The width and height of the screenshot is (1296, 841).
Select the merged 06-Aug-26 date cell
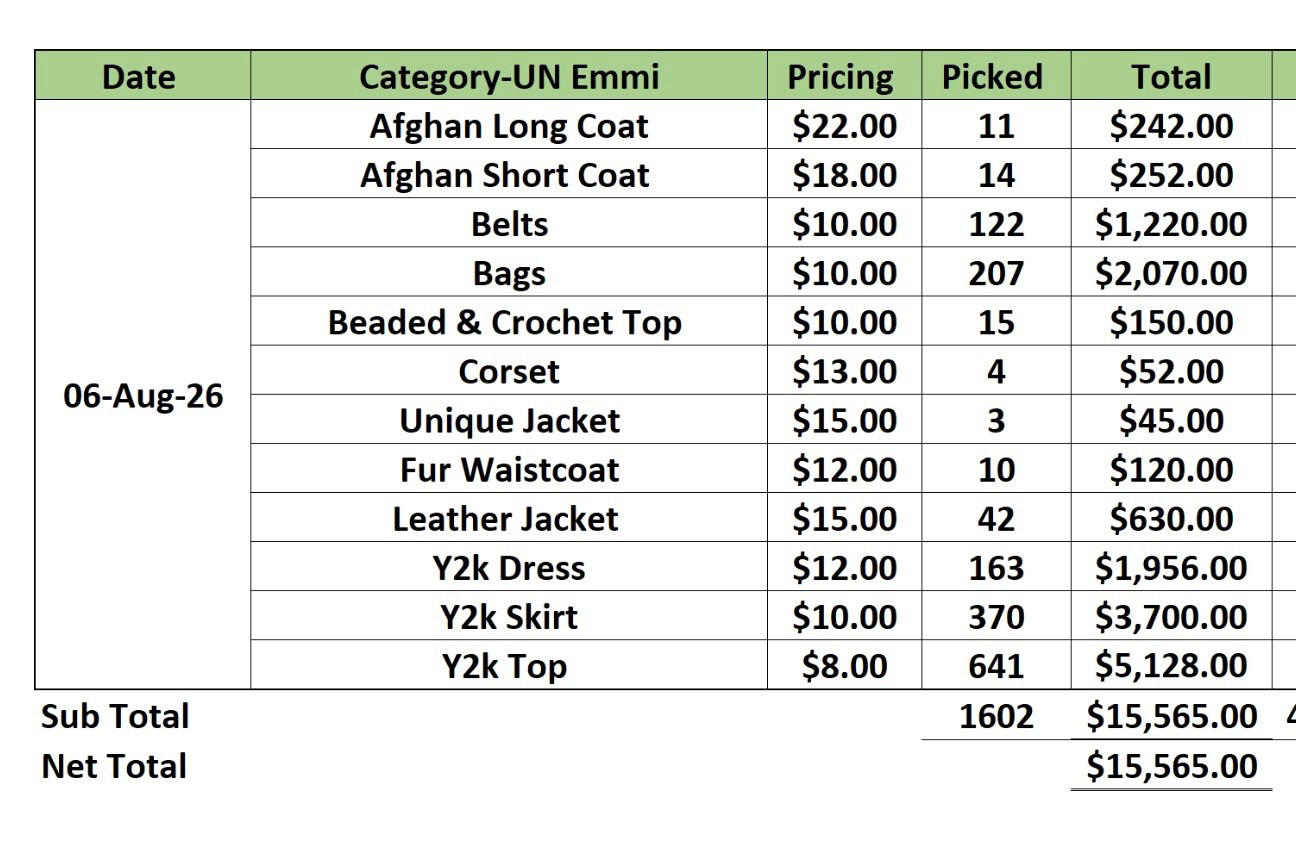click(x=142, y=395)
